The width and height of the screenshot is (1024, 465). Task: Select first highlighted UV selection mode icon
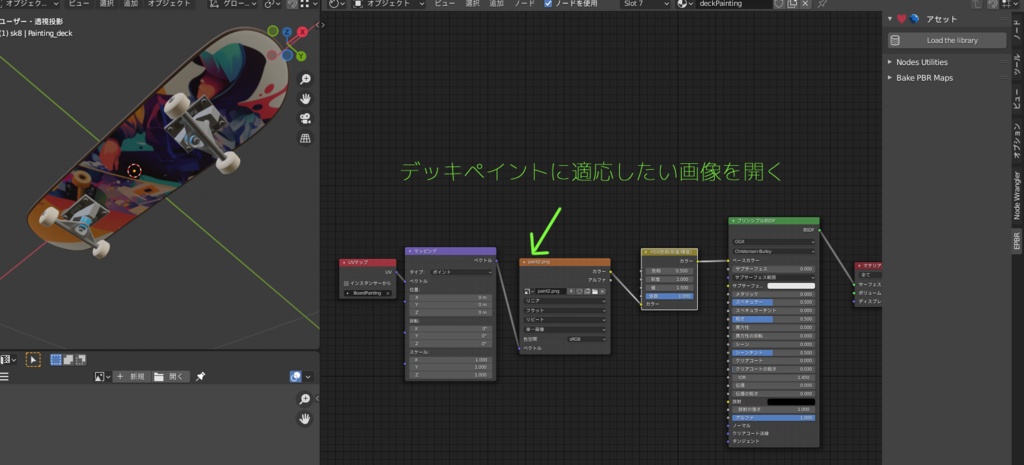click(56, 359)
